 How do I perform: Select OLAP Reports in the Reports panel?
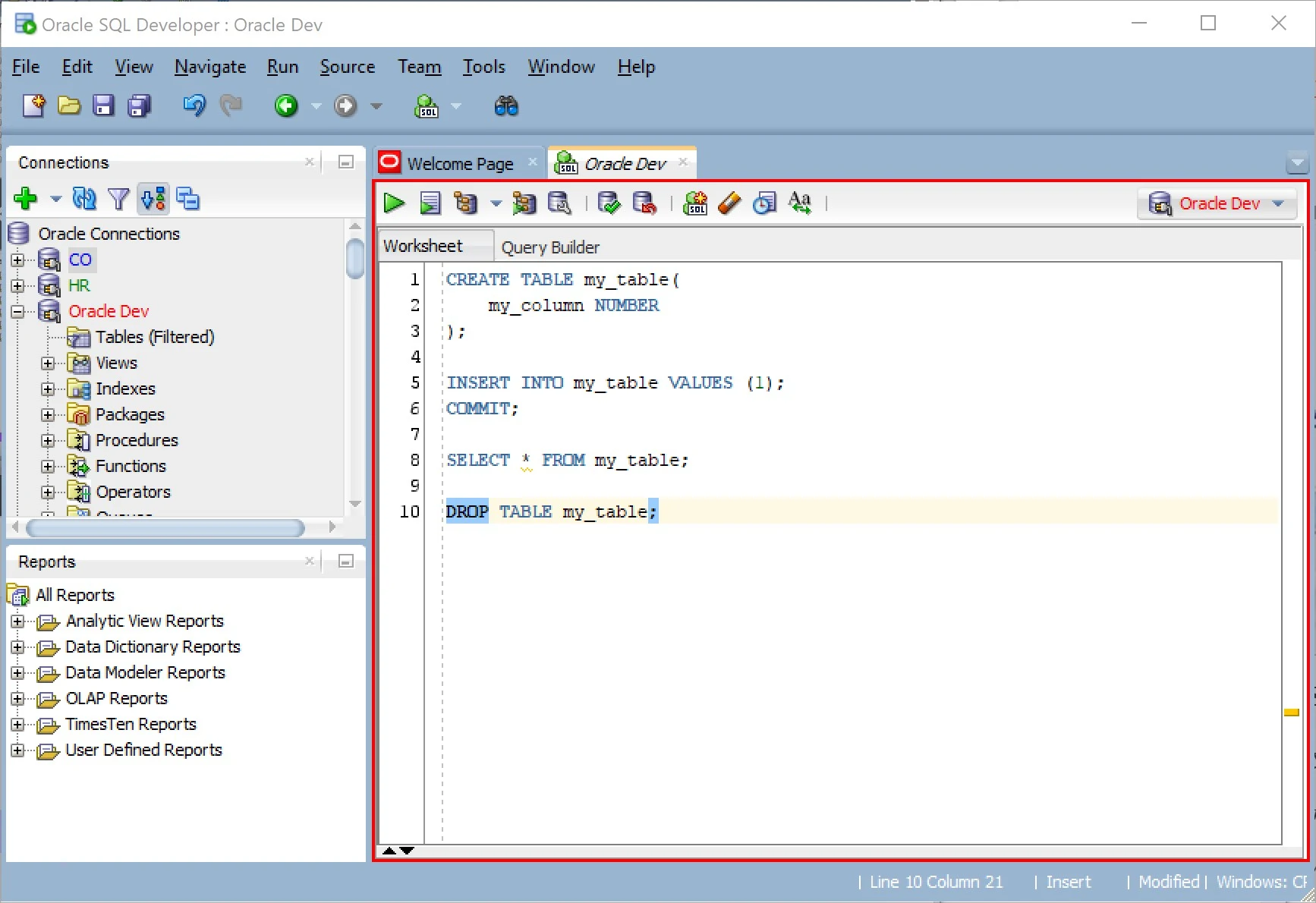pyautogui.click(x=116, y=698)
